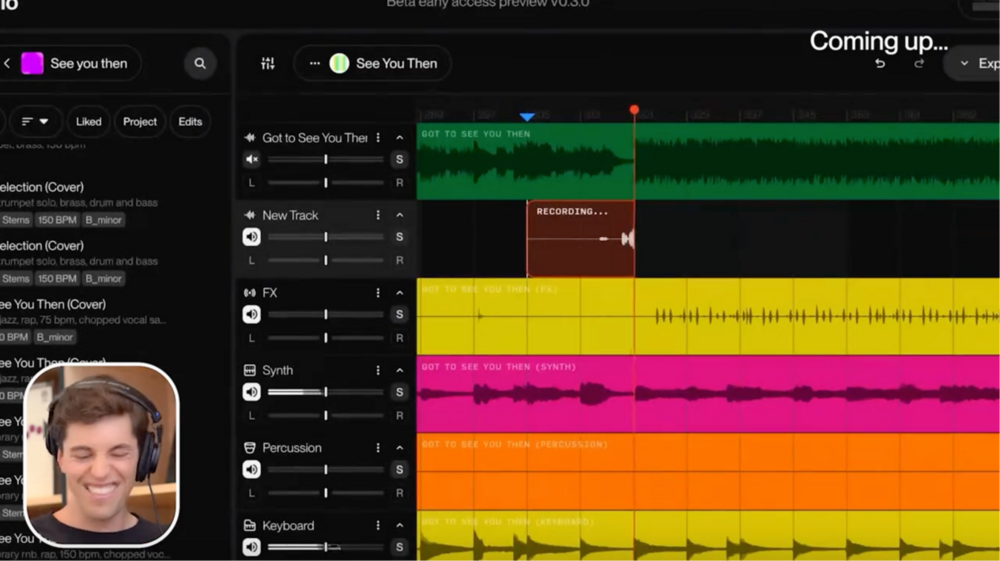
Task: Click the blue timeline position marker
Action: [527, 117]
